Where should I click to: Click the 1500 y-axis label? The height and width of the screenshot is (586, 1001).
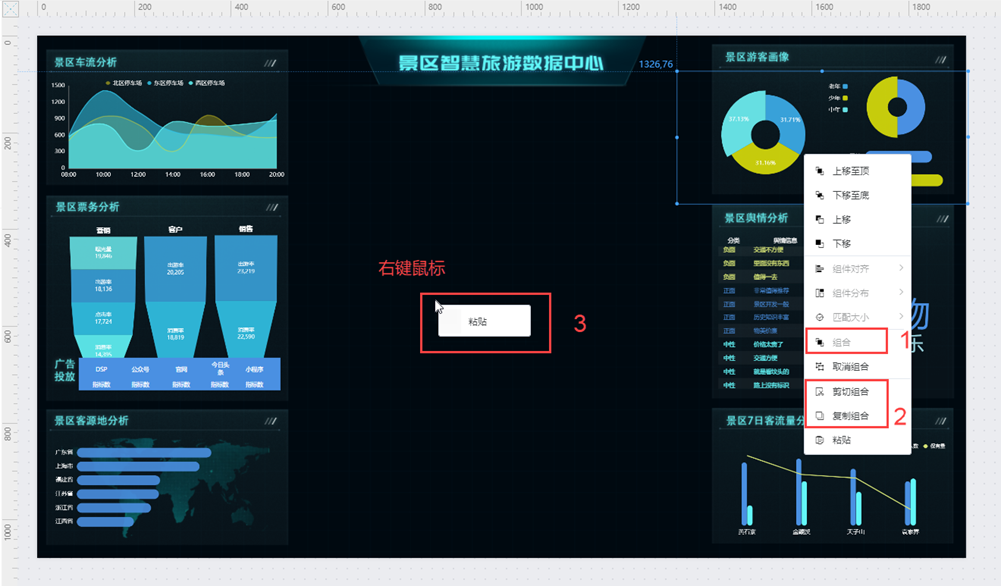[x=58, y=85]
